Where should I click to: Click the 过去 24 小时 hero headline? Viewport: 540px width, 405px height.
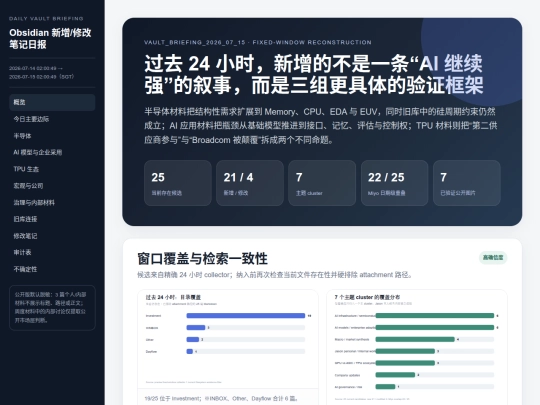point(313,74)
